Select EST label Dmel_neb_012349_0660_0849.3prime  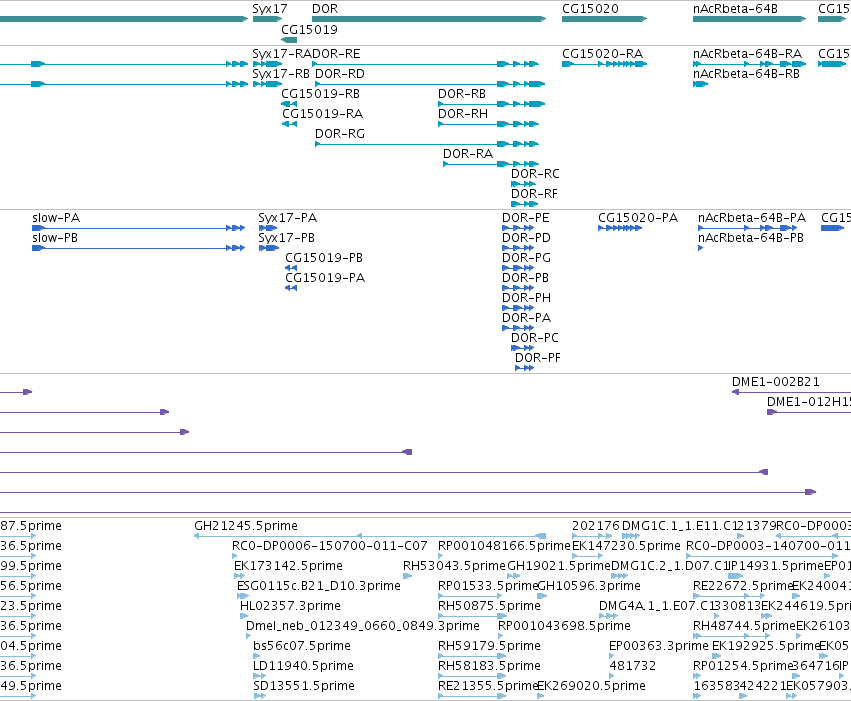[x=363, y=627]
